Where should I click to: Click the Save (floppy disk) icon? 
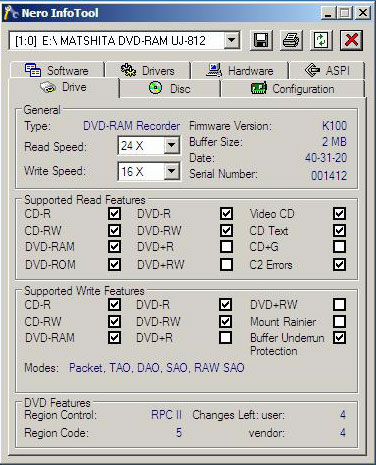point(261,41)
